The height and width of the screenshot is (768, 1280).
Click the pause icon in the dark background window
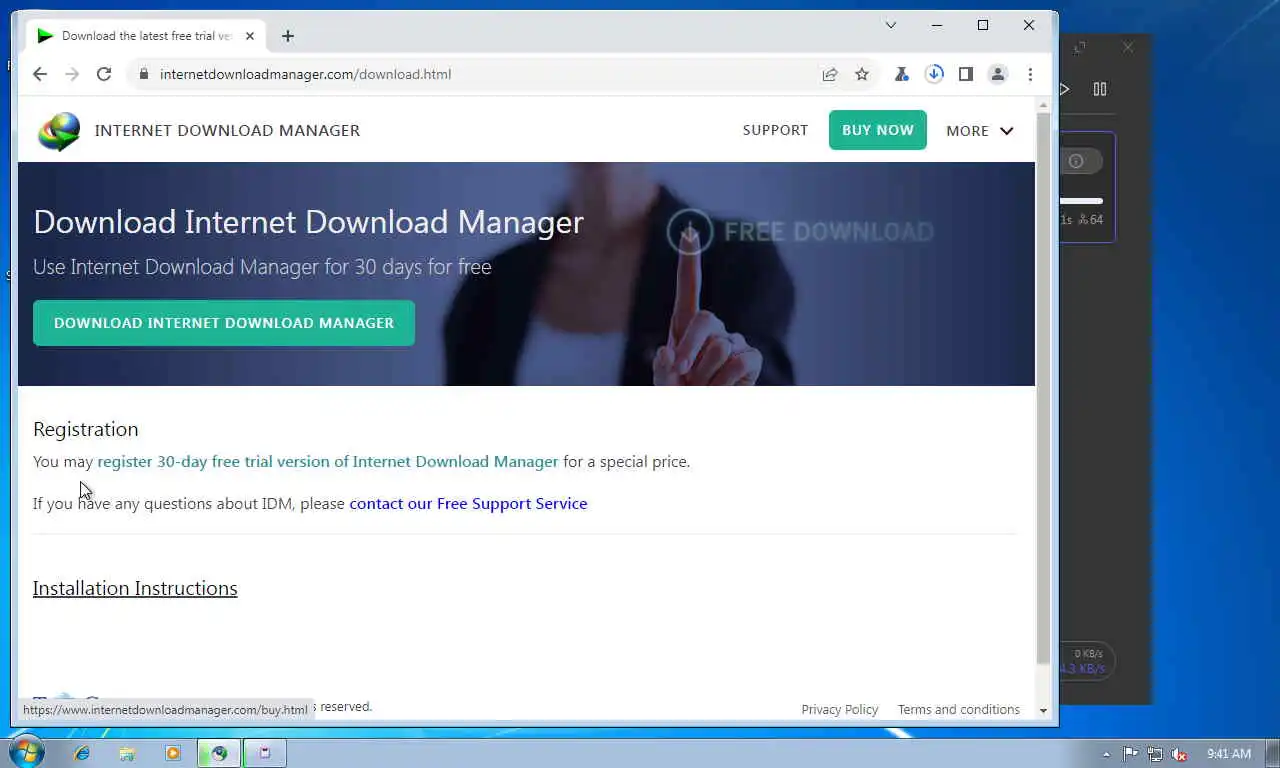click(1100, 89)
